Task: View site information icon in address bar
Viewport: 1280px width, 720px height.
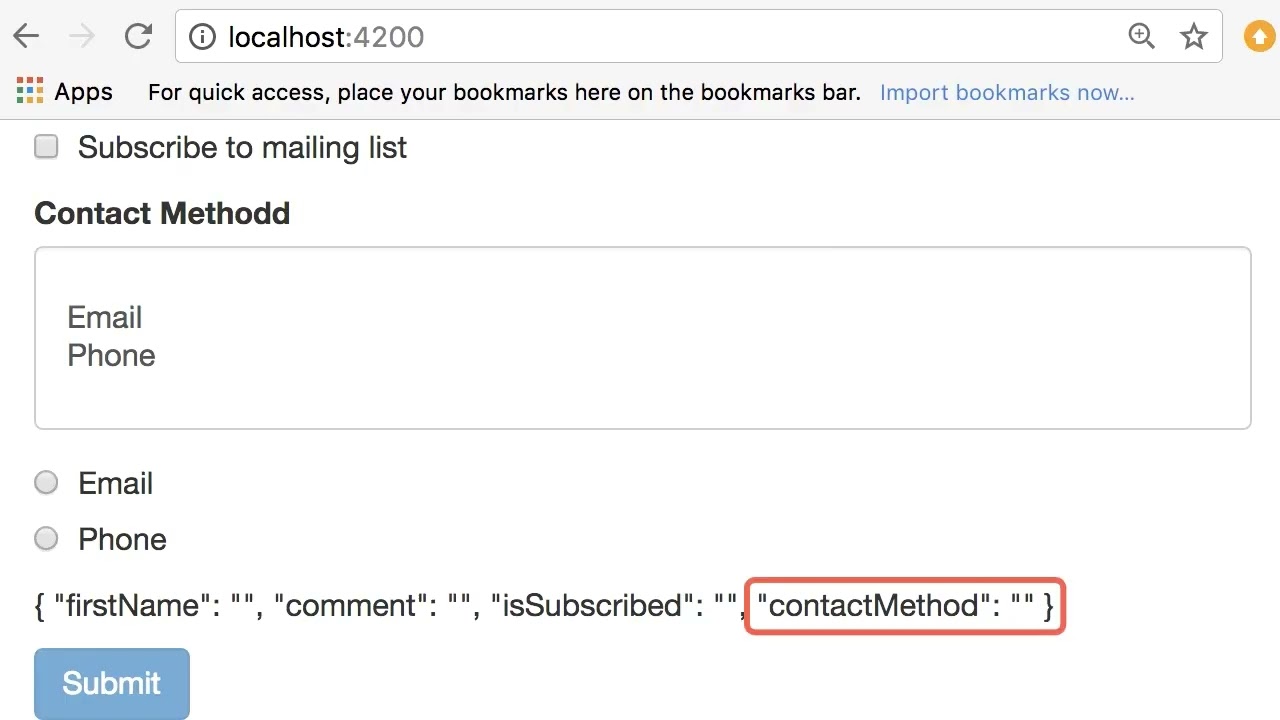Action: pyautogui.click(x=202, y=37)
